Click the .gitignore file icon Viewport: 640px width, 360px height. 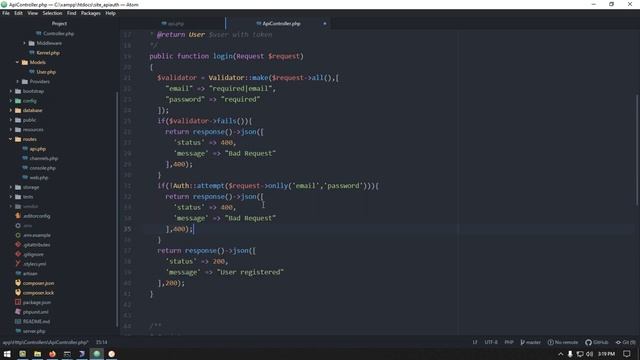[x=18, y=254]
